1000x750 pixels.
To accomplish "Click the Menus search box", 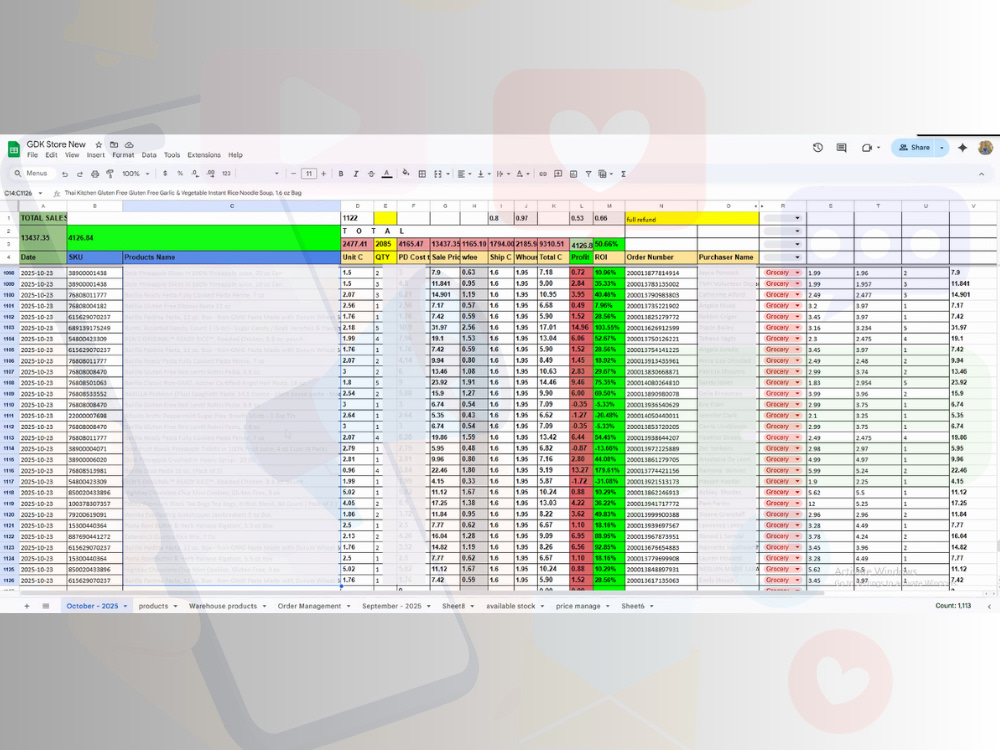I will [x=31, y=173].
